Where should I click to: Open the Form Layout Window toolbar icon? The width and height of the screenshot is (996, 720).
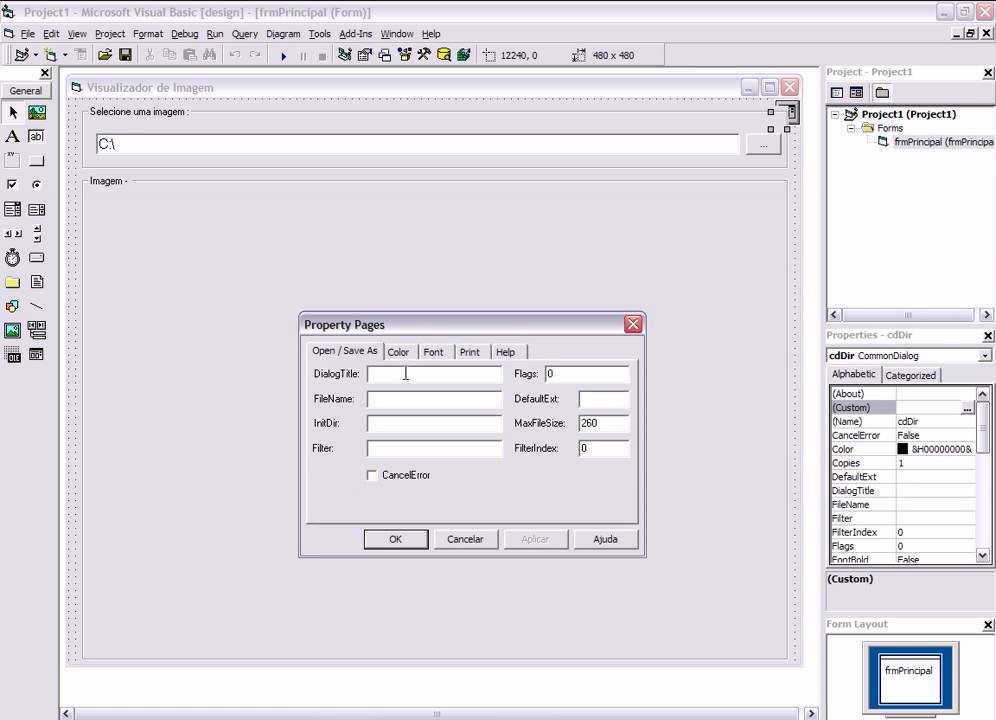click(x=384, y=55)
